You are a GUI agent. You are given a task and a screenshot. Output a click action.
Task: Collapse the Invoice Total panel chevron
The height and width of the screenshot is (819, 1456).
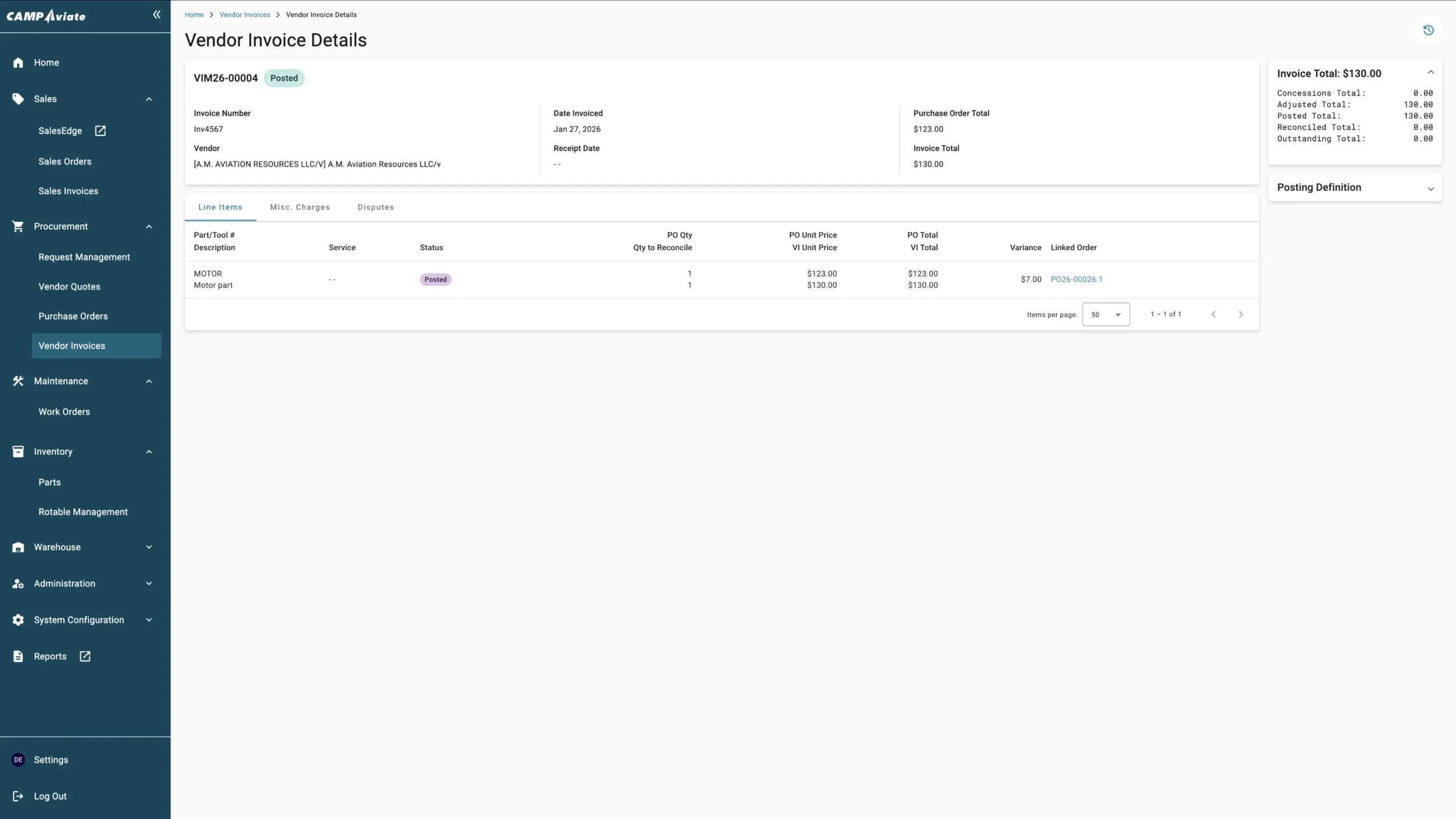pos(1430,72)
